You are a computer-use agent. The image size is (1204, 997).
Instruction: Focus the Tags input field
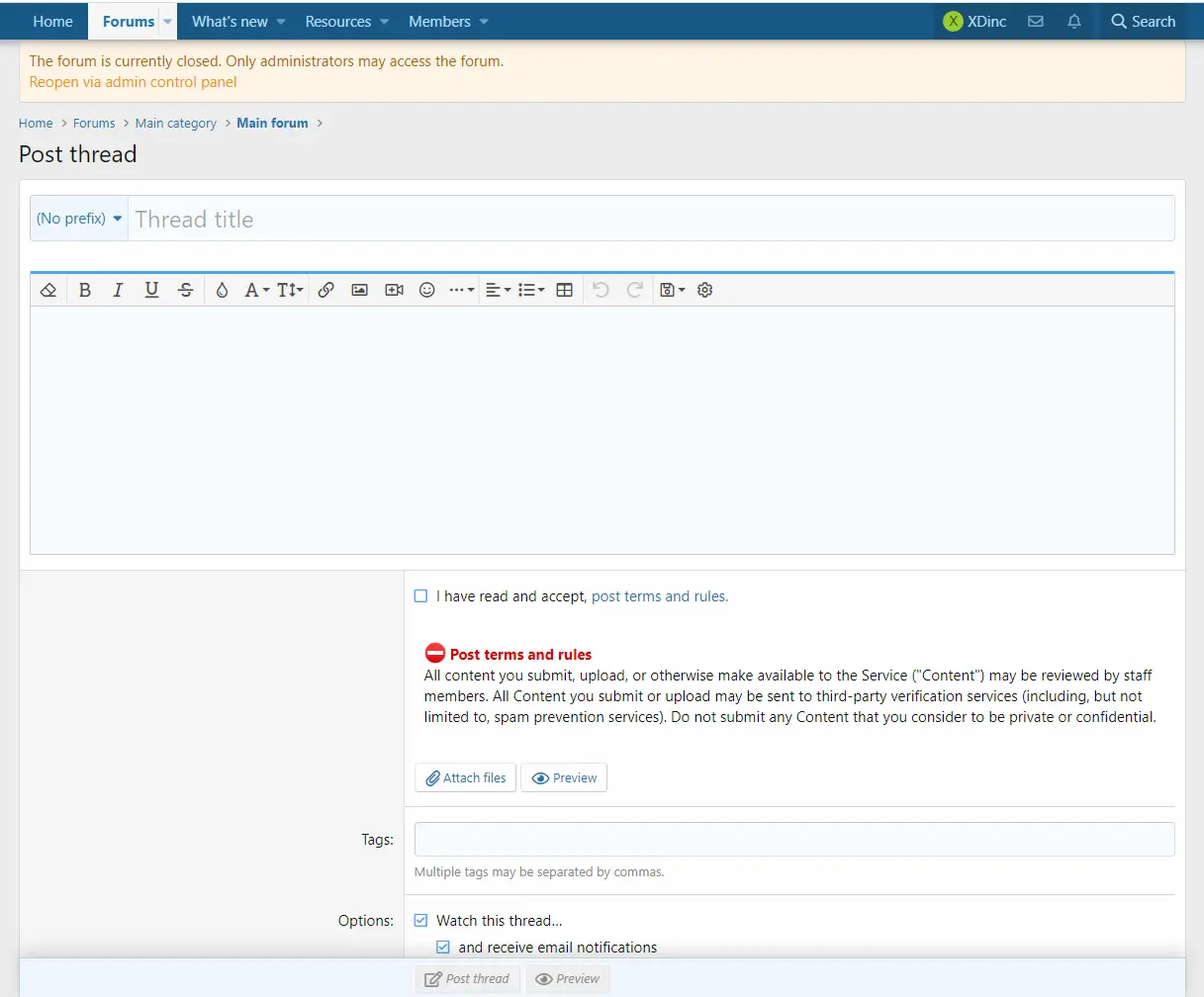(794, 839)
